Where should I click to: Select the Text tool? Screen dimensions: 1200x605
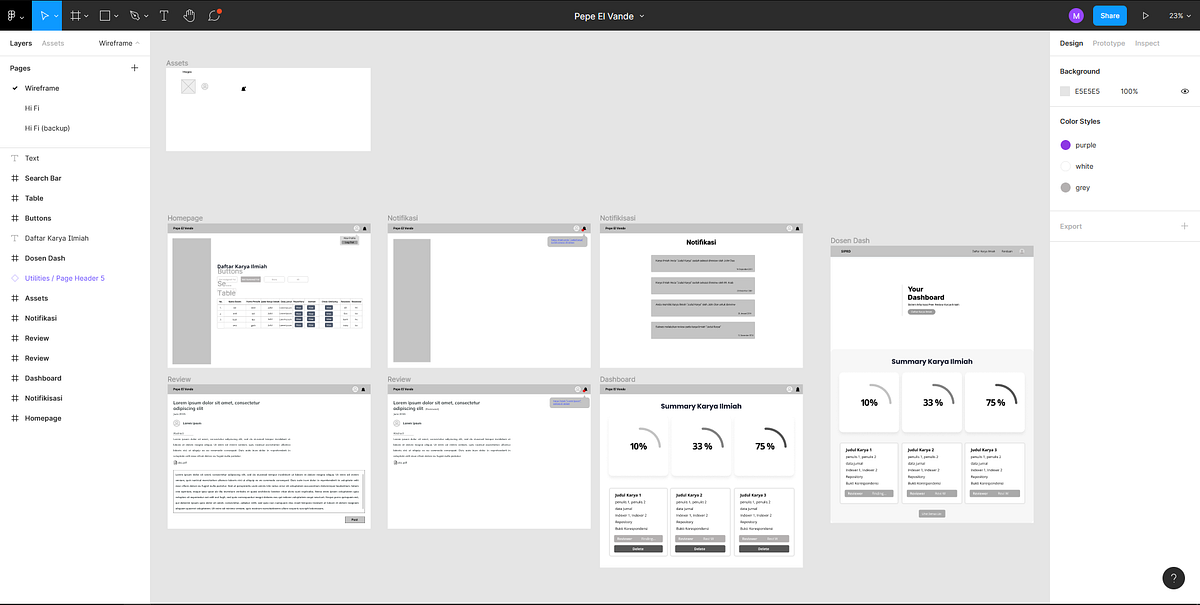163,15
